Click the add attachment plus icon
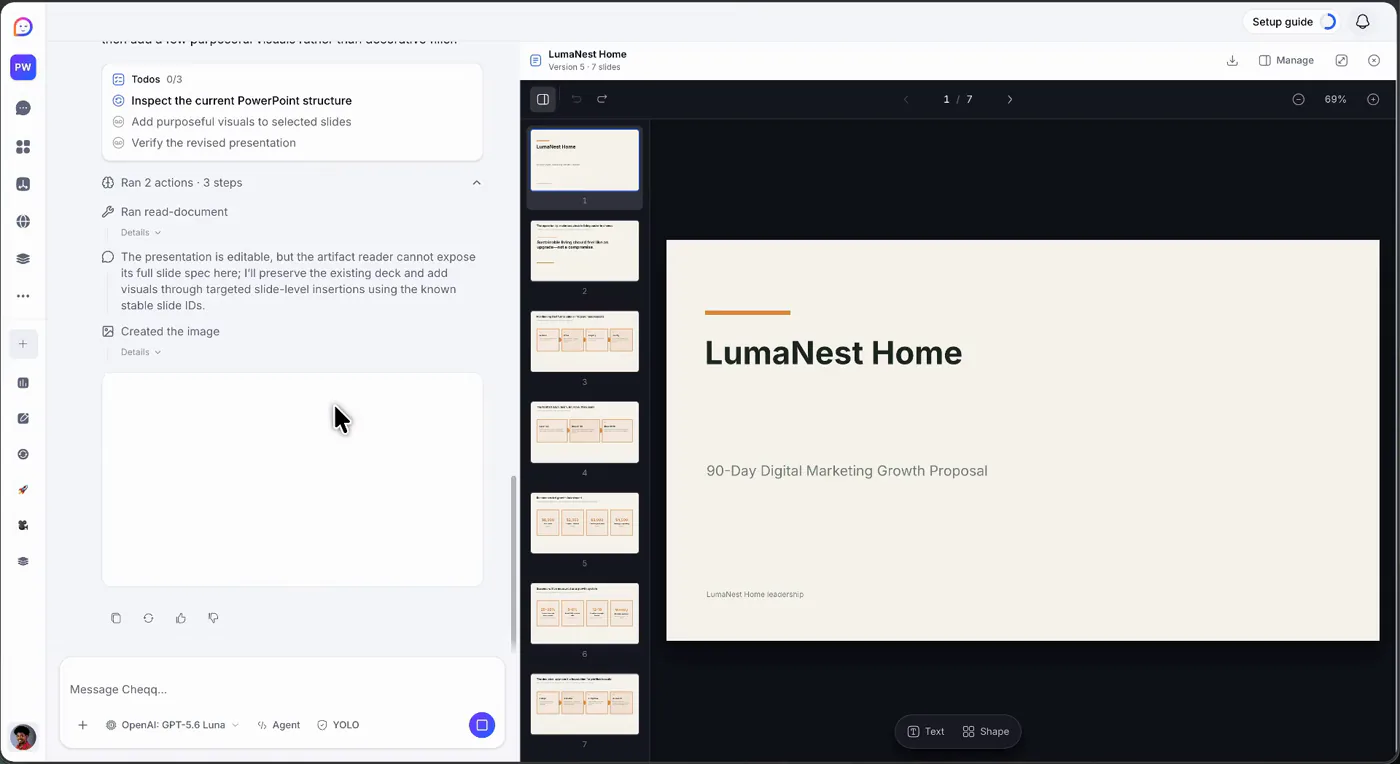Image resolution: width=1400 pixels, height=764 pixels. [x=83, y=725]
